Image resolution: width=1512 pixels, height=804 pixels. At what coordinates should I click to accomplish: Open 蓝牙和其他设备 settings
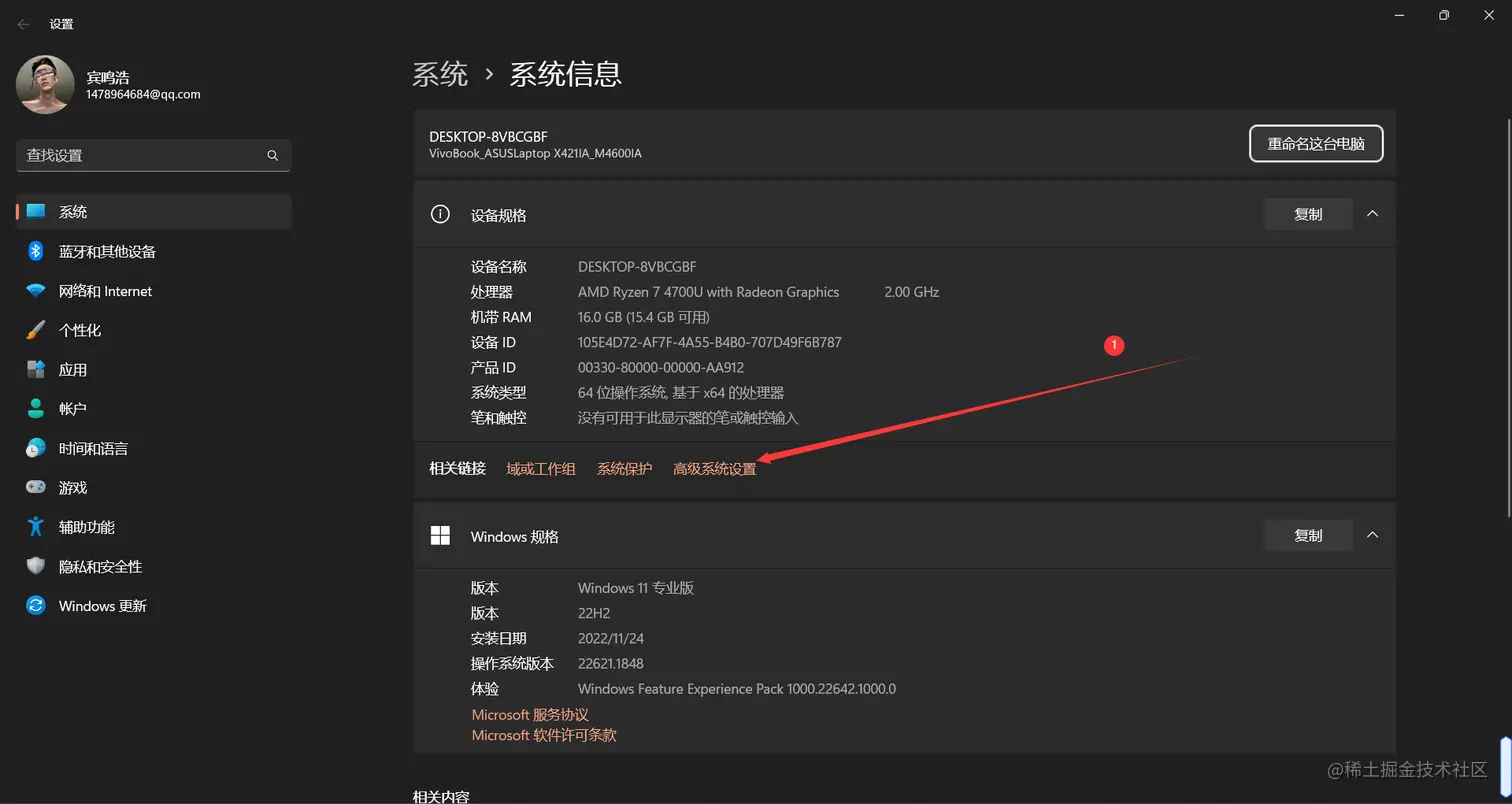click(x=154, y=251)
